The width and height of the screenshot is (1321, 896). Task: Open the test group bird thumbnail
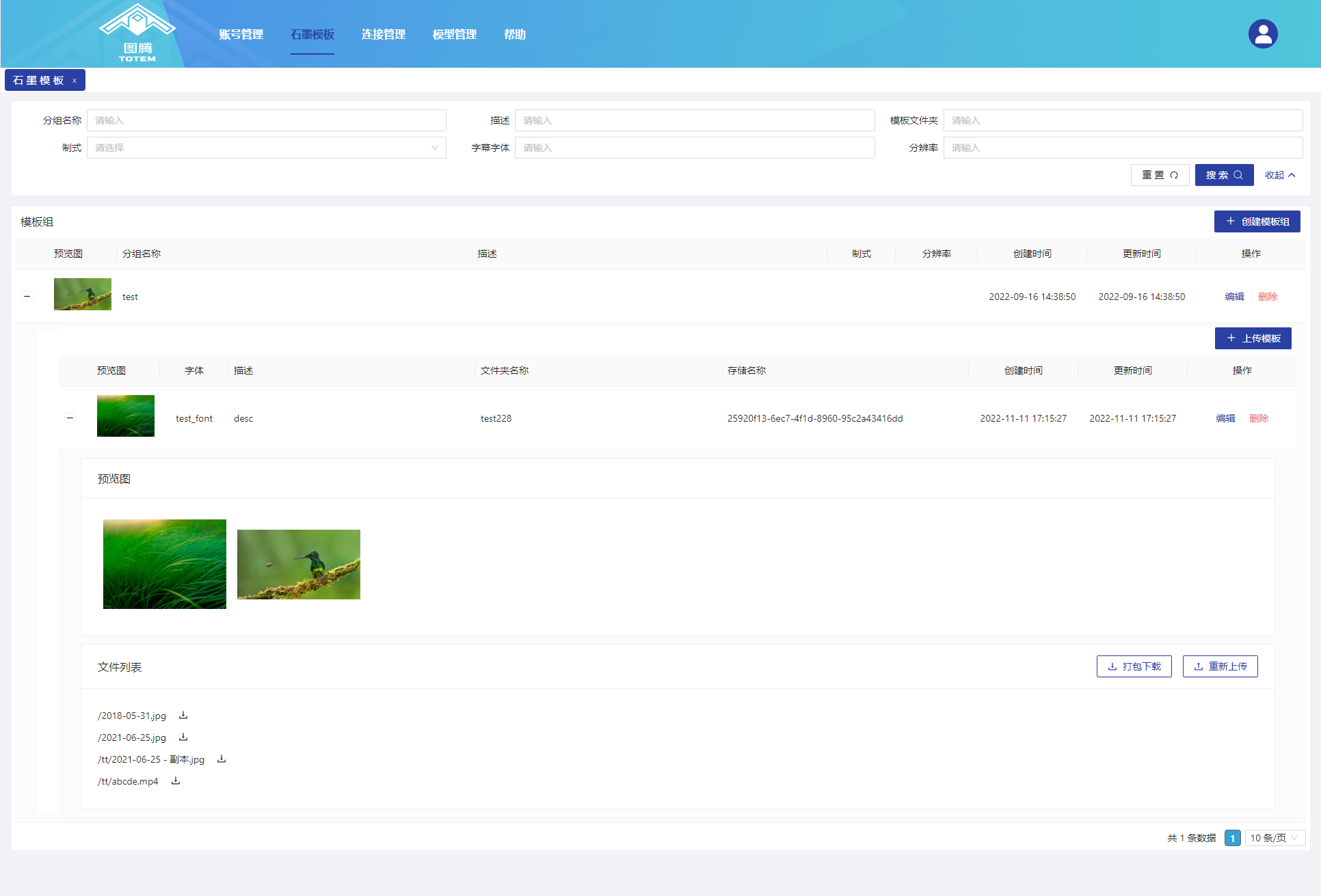point(83,294)
